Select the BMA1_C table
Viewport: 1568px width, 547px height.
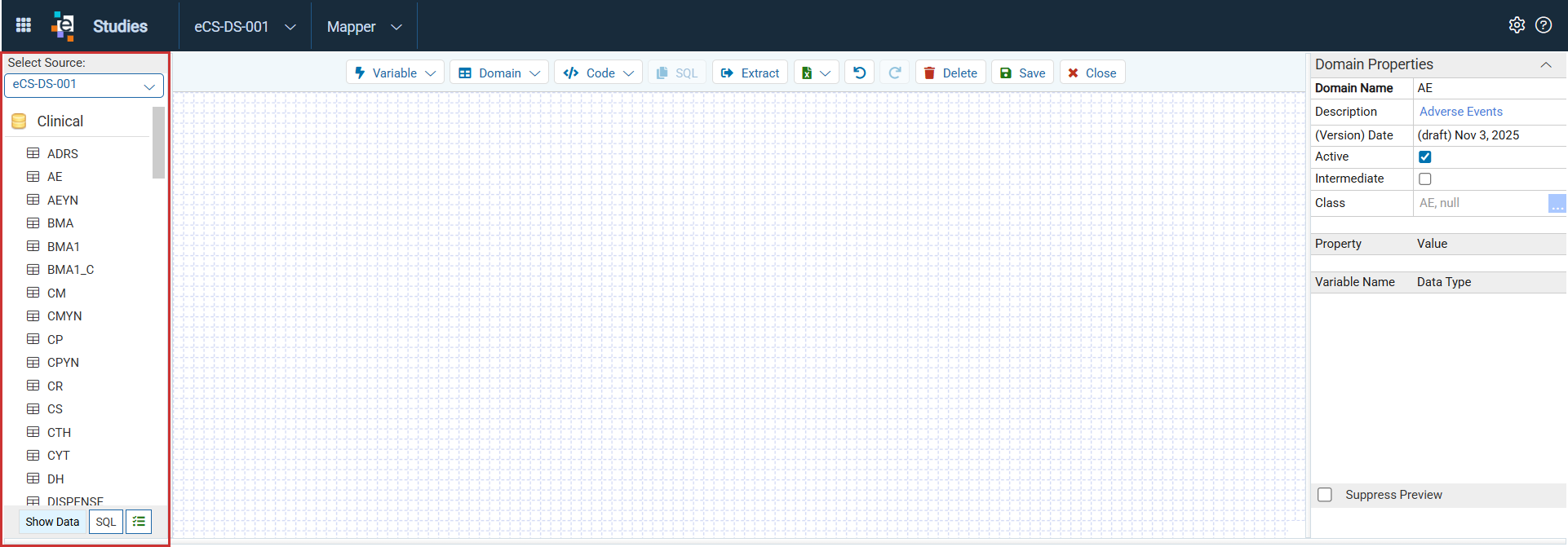click(x=70, y=270)
